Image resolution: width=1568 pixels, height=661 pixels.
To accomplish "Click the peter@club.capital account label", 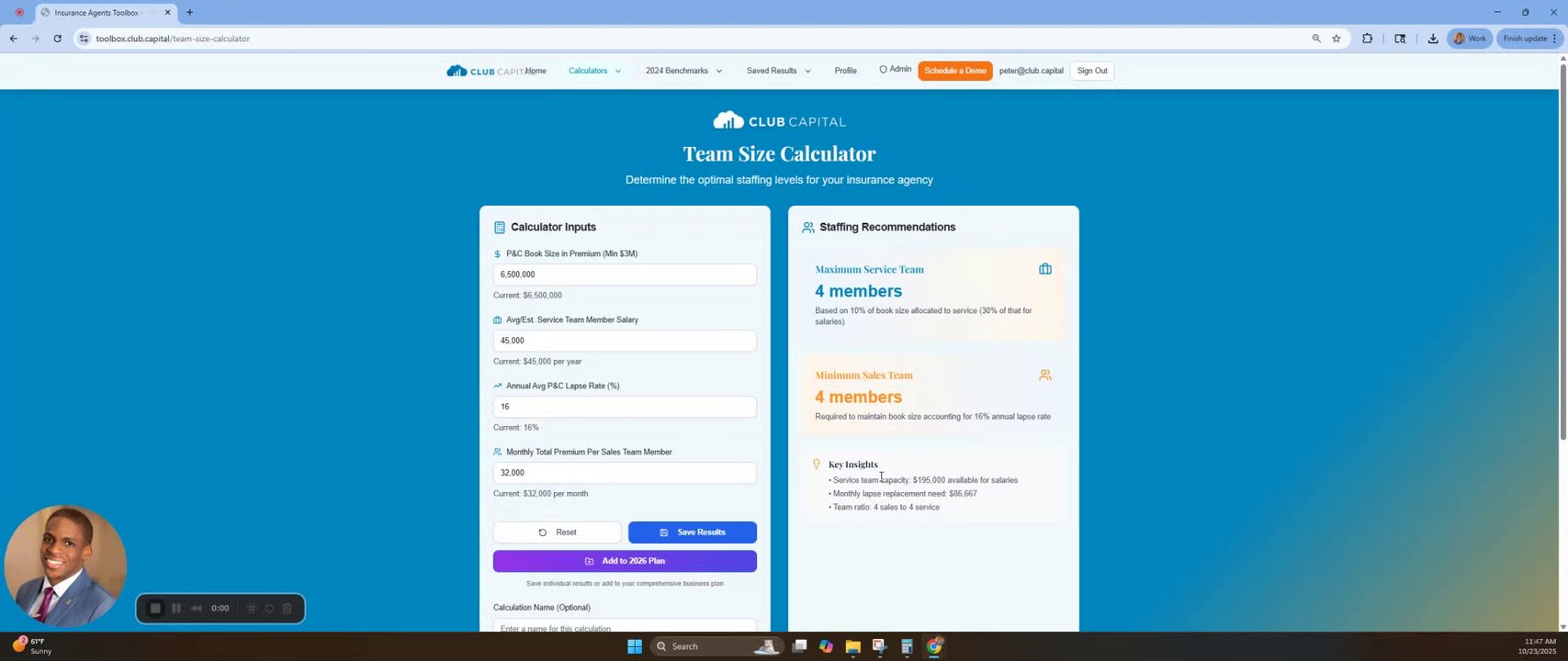I will click(x=1031, y=71).
